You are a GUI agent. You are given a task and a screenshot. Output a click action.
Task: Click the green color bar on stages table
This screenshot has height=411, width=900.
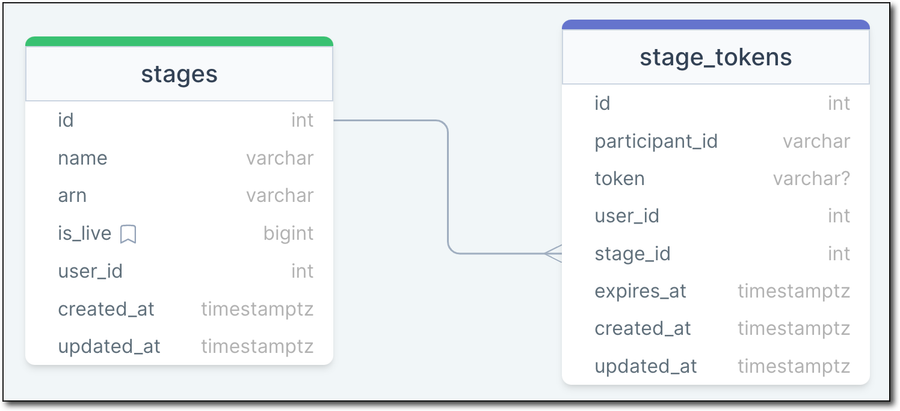(179, 41)
